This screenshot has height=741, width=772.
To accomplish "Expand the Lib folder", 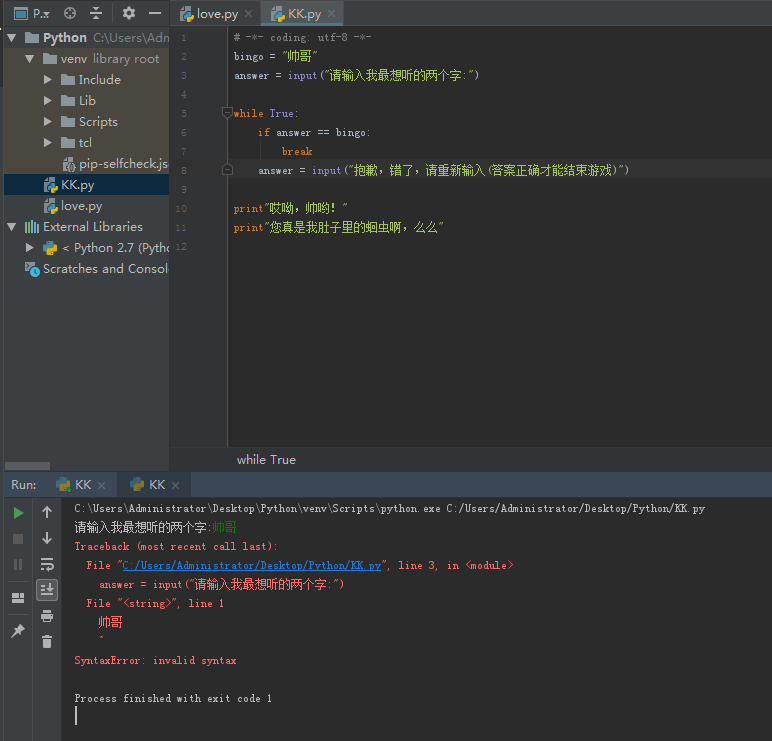I will pos(47,100).
